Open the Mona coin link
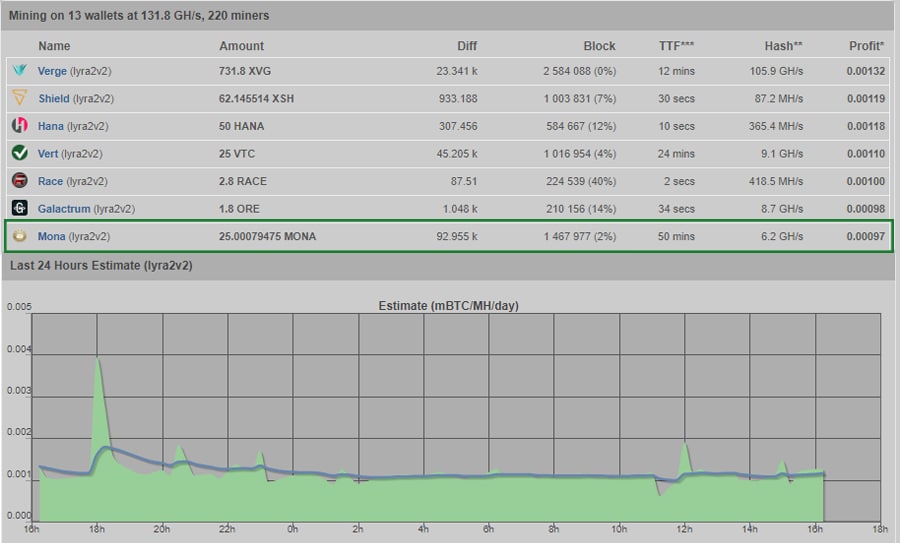The width and height of the screenshot is (900, 543). point(52,236)
